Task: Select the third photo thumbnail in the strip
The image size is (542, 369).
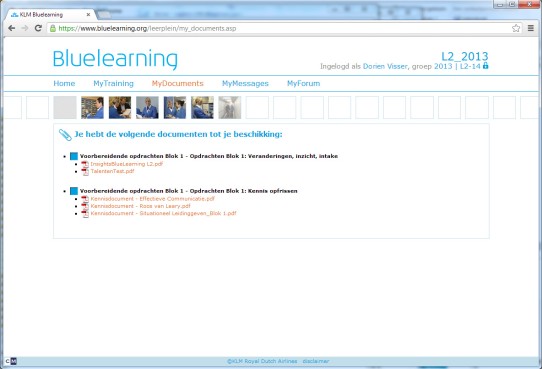Action: [x=147, y=107]
